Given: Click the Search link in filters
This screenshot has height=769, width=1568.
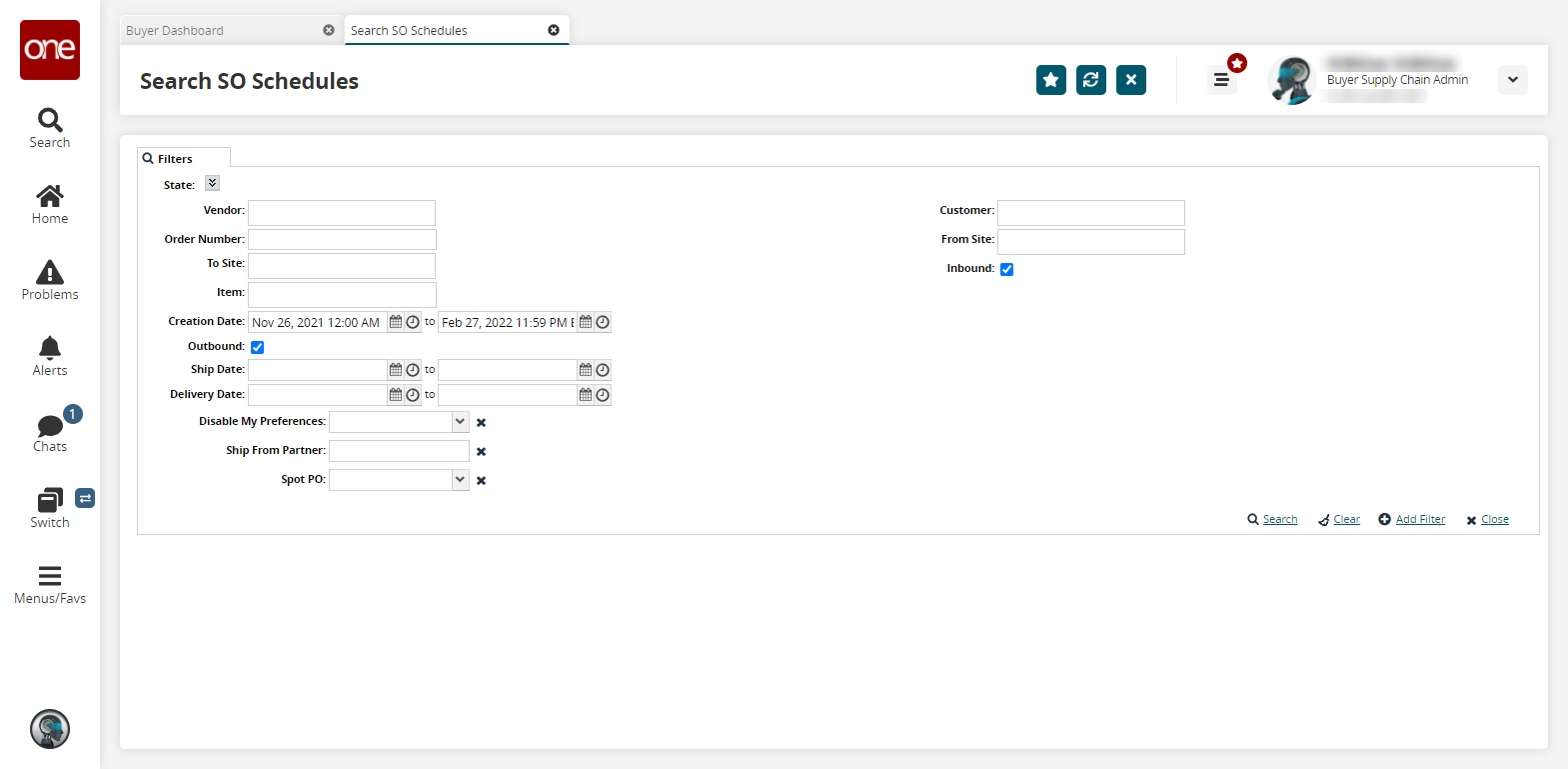Looking at the screenshot, I should (1279, 520).
